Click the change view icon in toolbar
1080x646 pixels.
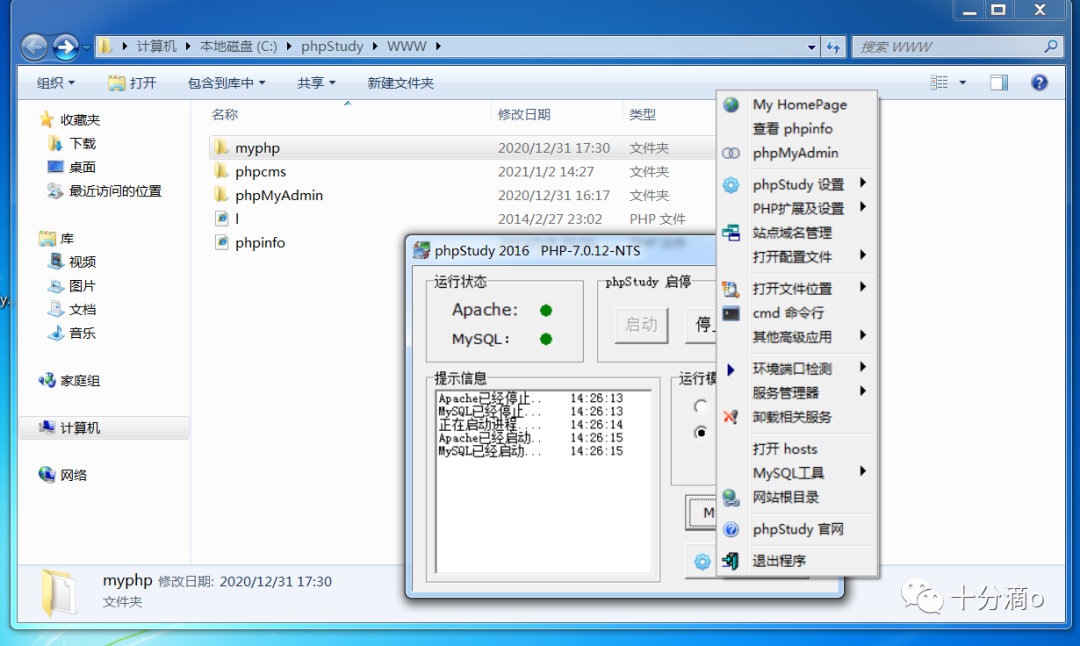pos(939,83)
